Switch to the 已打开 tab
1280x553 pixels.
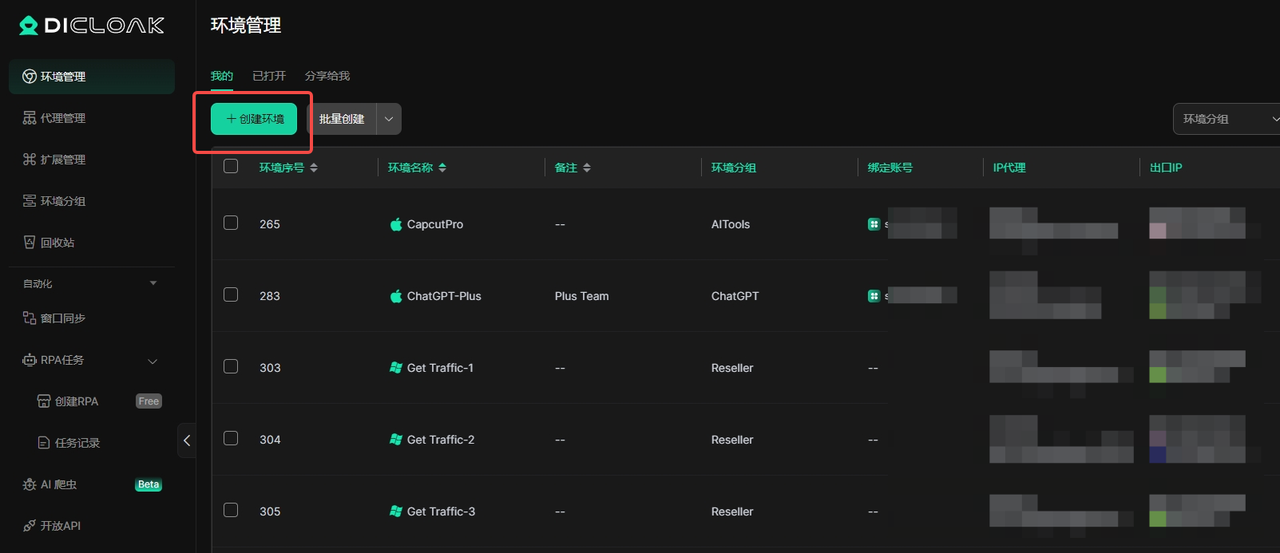pyautogui.click(x=269, y=76)
